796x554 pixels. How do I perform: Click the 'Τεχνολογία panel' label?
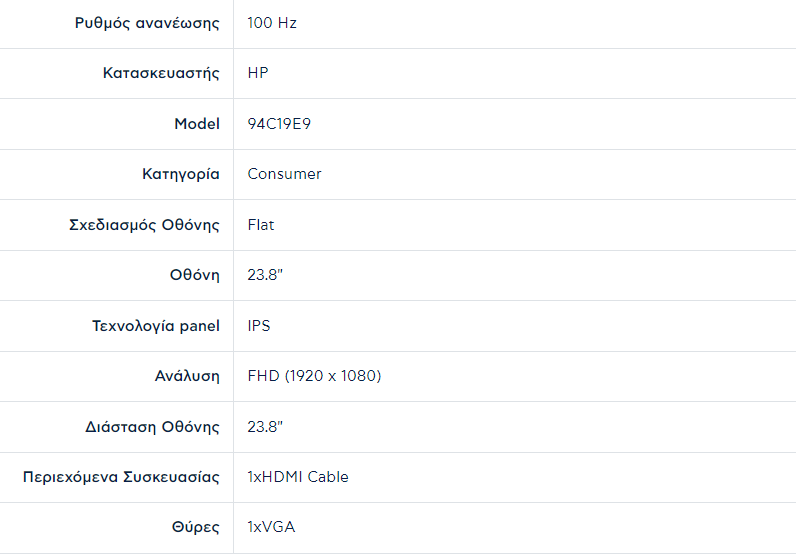pyautogui.click(x=156, y=326)
